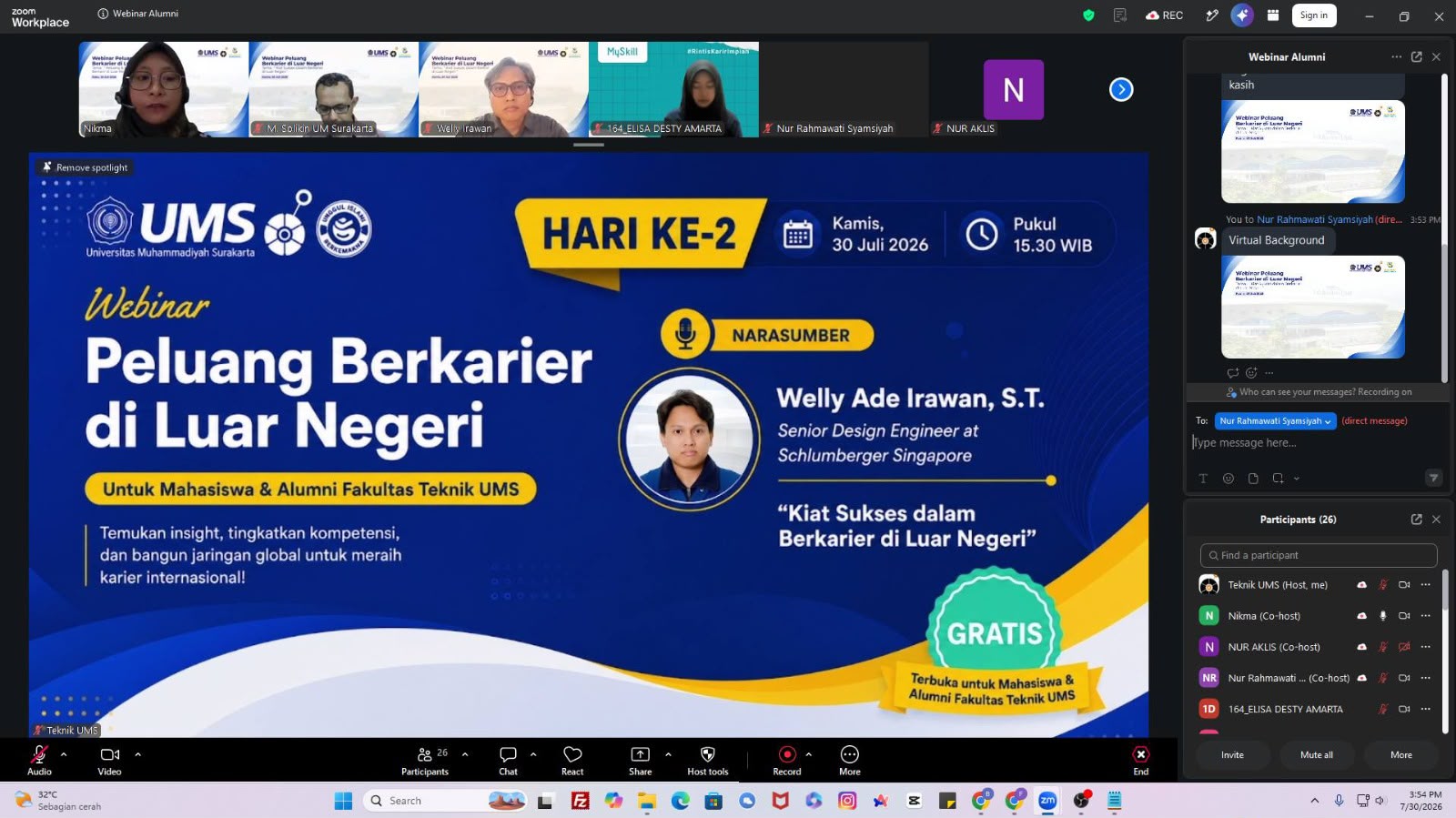This screenshot has width=1456, height=818.
Task: Toggle the Record button in toolbar
Action: (787, 760)
